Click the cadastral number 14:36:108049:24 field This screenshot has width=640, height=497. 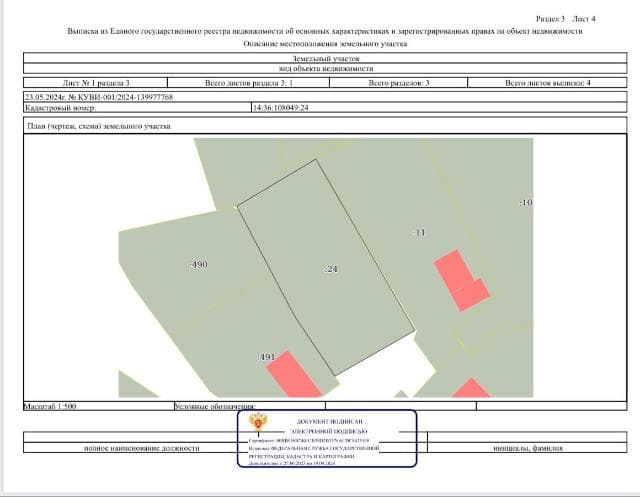[x=281, y=108]
